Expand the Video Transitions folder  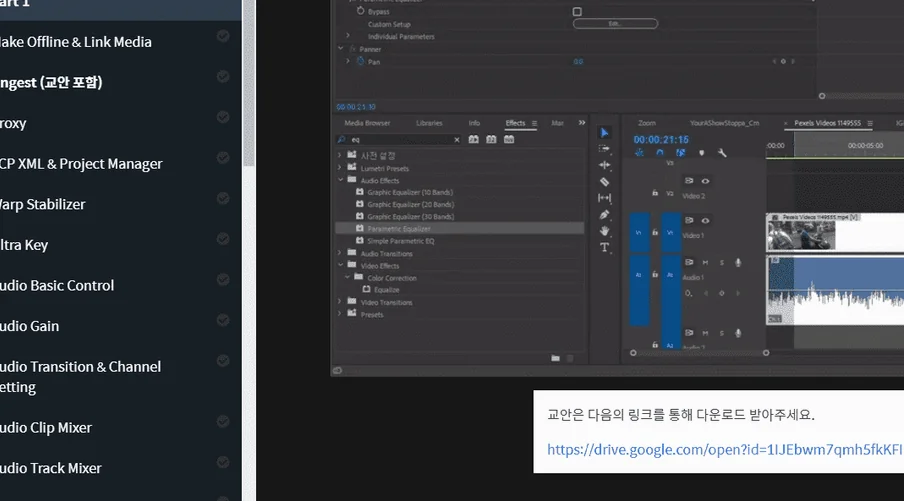[x=341, y=302]
